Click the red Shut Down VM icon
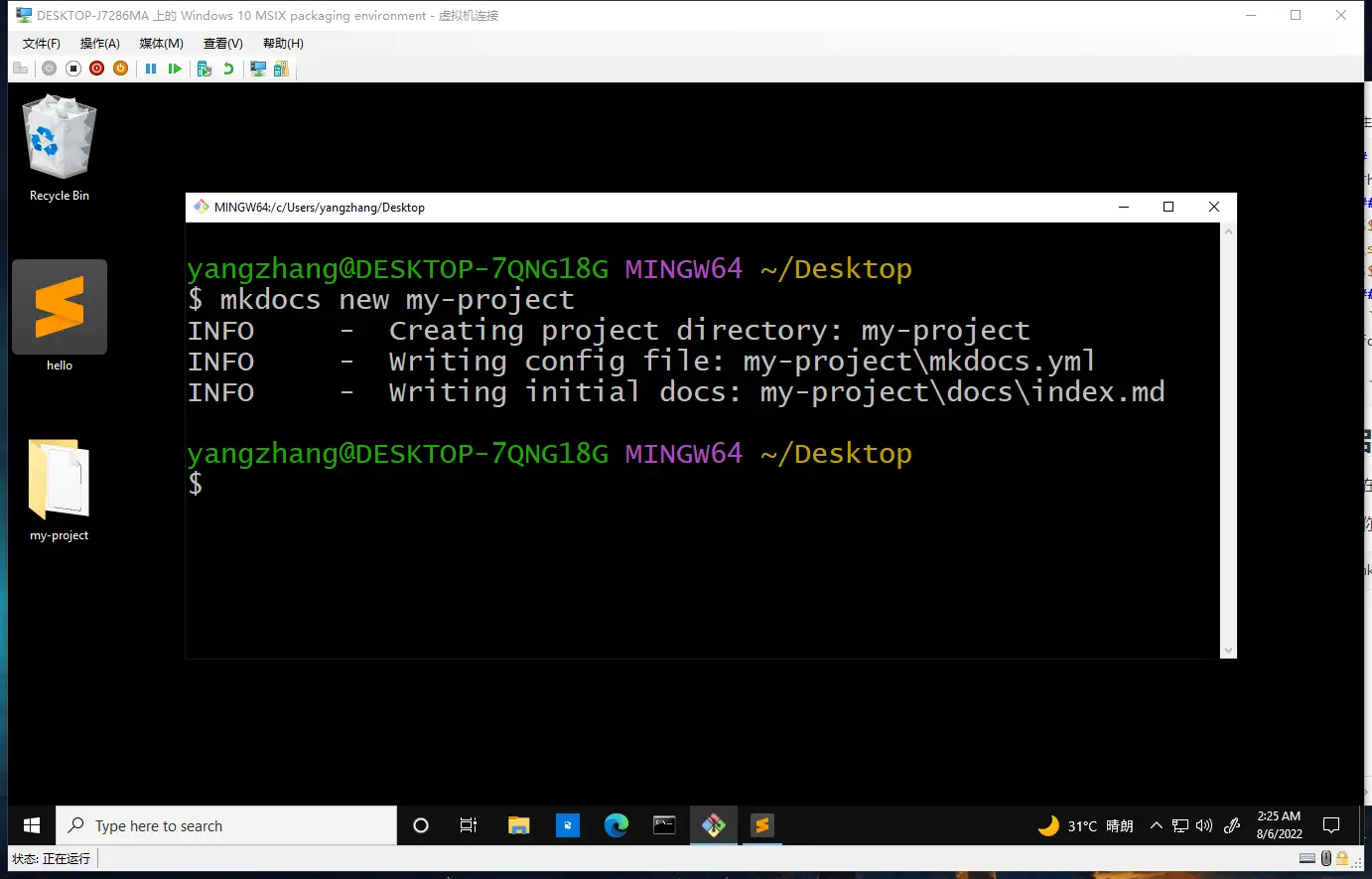Screen dimensions: 1372x879 (x=96, y=69)
